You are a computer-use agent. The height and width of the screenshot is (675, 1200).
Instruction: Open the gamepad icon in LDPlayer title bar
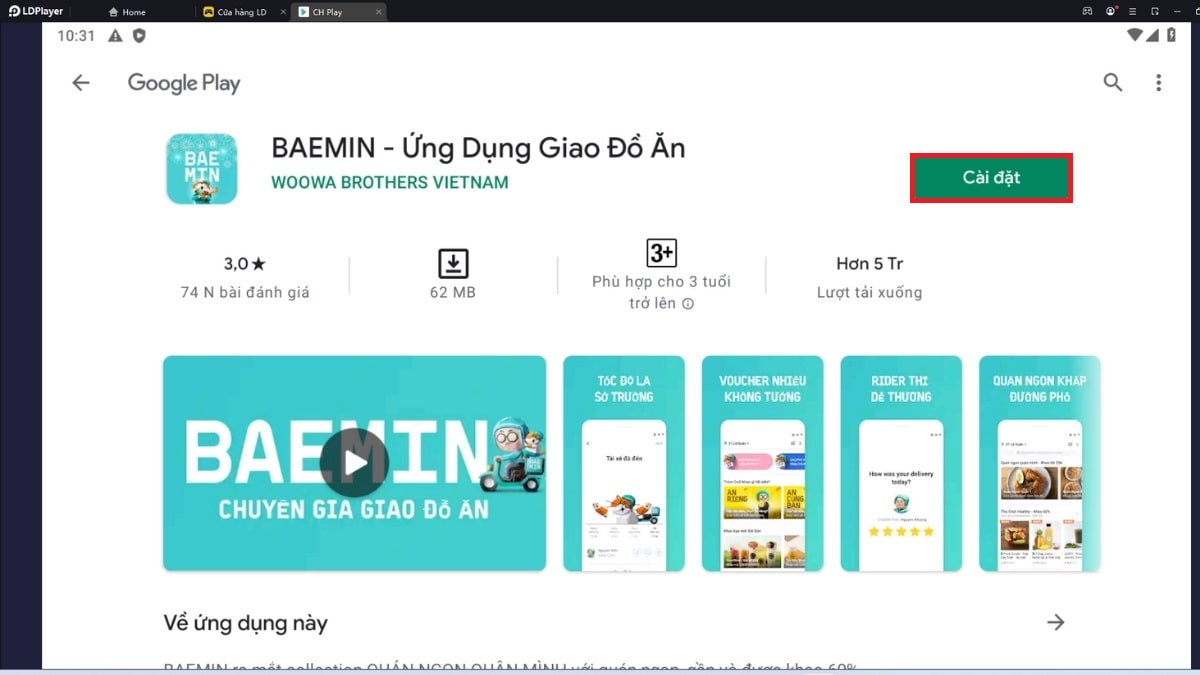pos(1087,11)
